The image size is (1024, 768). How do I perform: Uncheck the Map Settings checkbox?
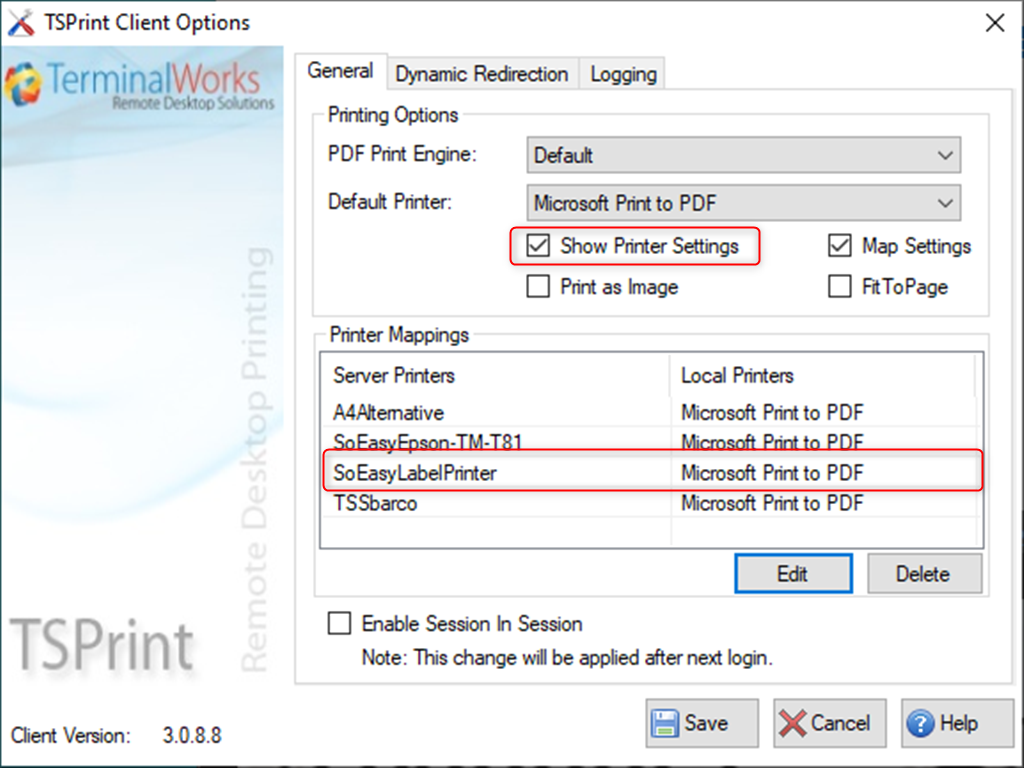840,246
